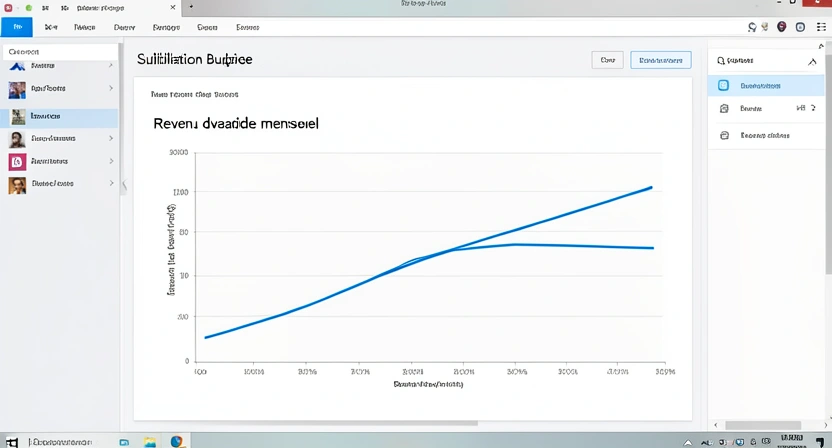Open the blue File tab
The height and width of the screenshot is (448, 832).
tap(17, 28)
